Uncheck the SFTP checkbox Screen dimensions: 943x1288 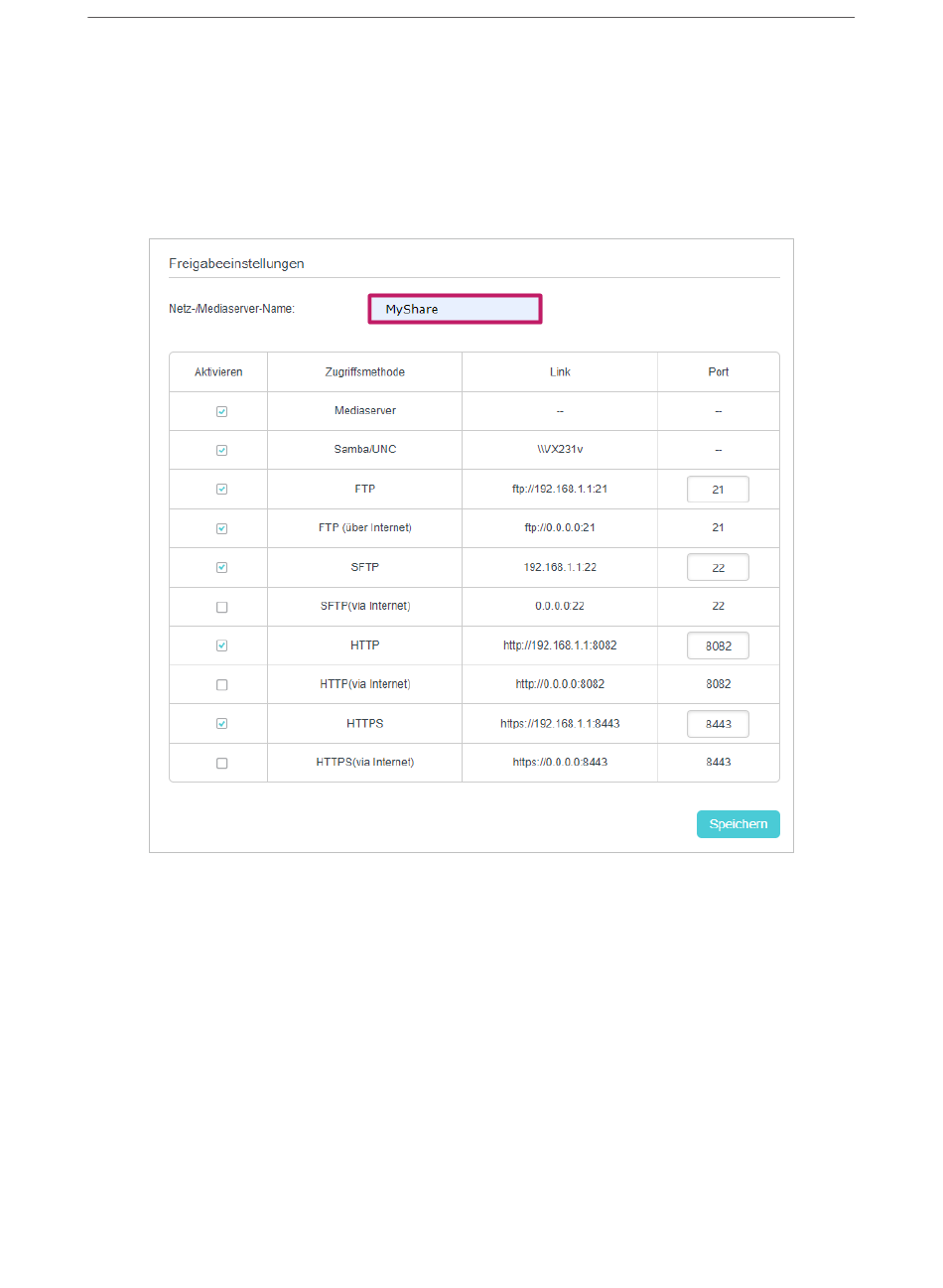221,568
